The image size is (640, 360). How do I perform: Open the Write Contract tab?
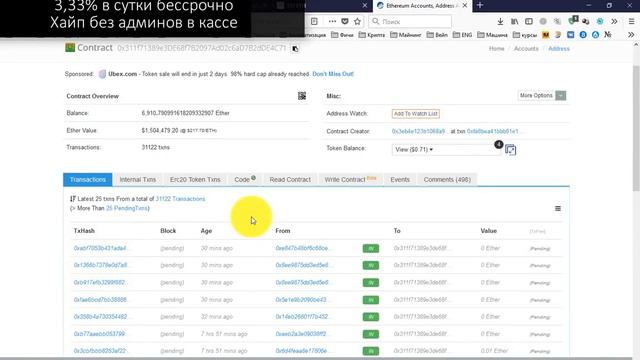click(350, 180)
